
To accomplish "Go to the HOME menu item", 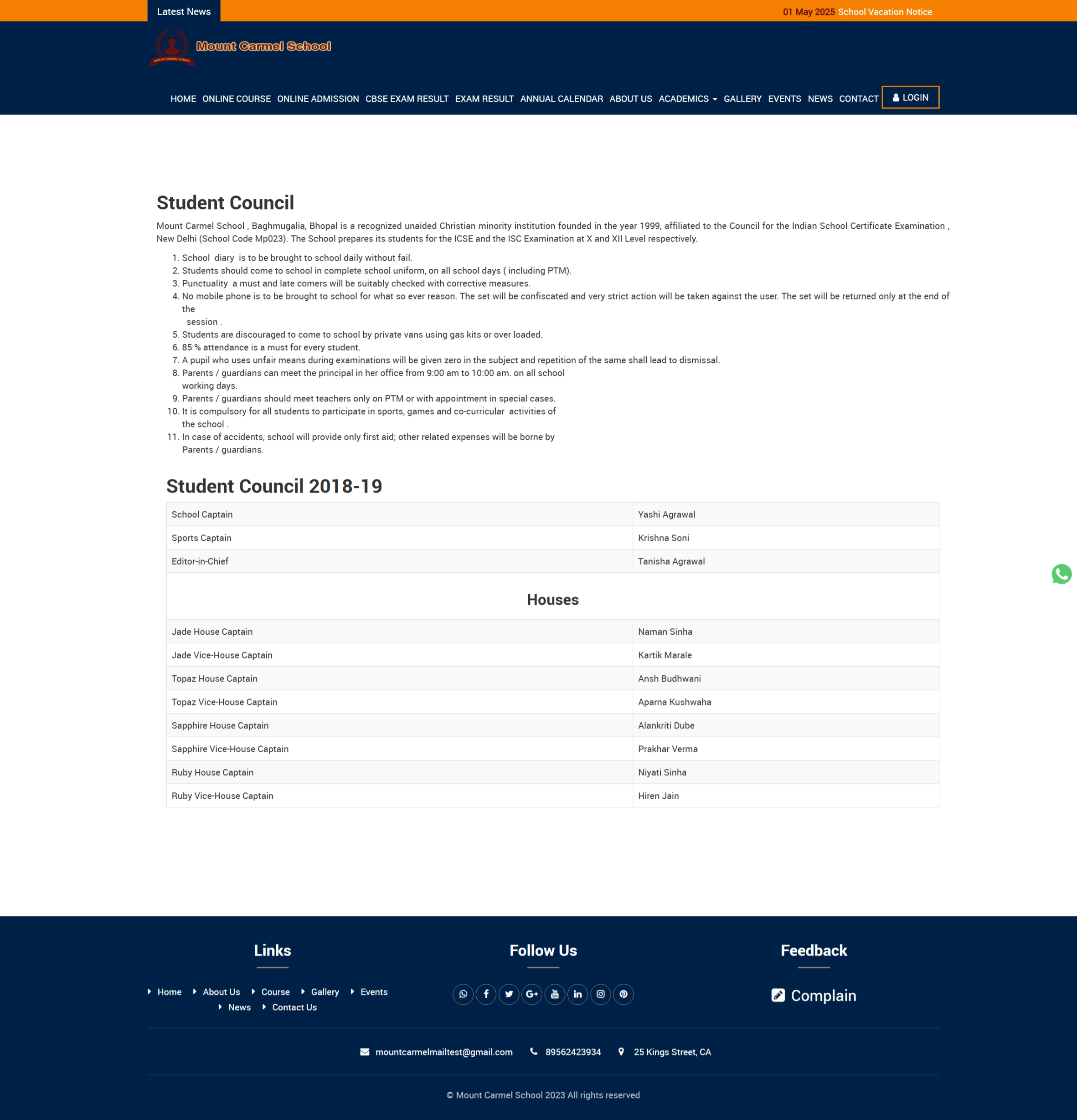I will [x=183, y=99].
